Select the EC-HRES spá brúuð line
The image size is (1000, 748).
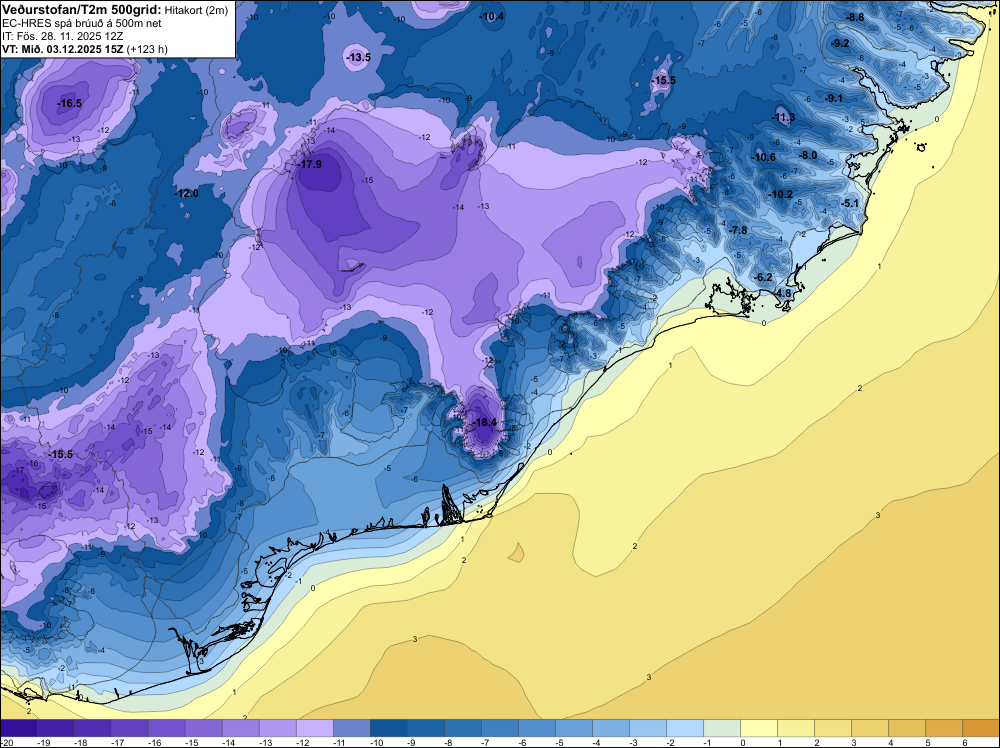[82, 23]
